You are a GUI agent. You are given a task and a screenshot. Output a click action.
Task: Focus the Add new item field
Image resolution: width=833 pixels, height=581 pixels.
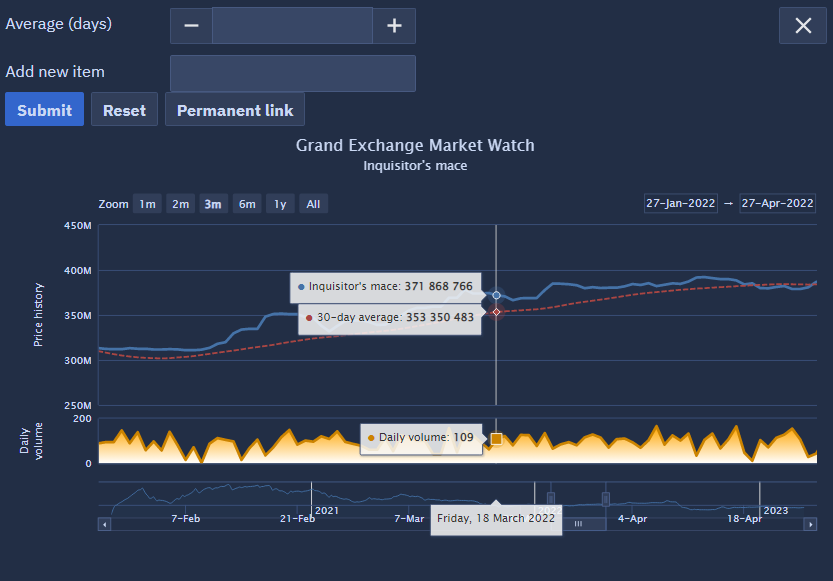coord(293,73)
